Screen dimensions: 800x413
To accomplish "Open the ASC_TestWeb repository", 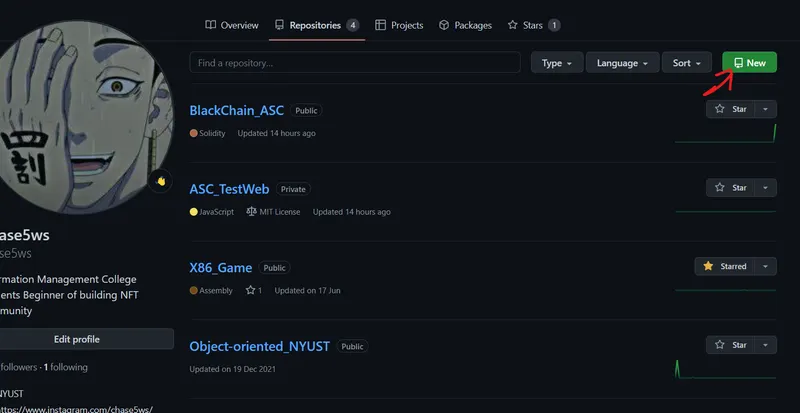I will [229, 189].
